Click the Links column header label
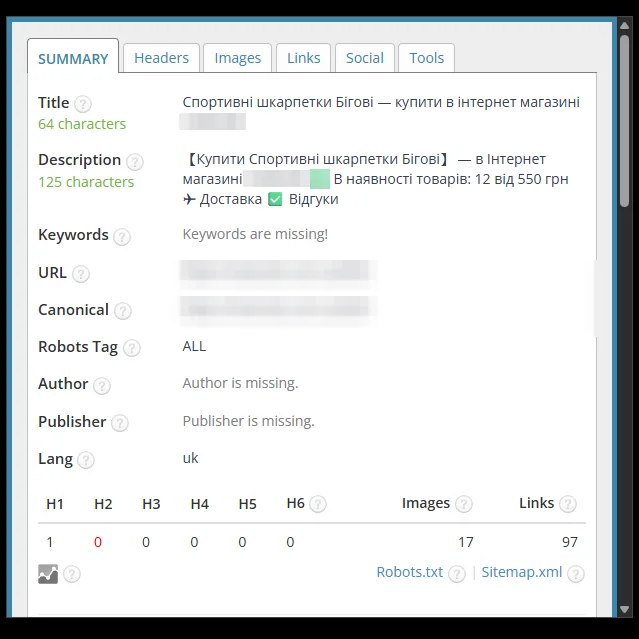 (536, 503)
